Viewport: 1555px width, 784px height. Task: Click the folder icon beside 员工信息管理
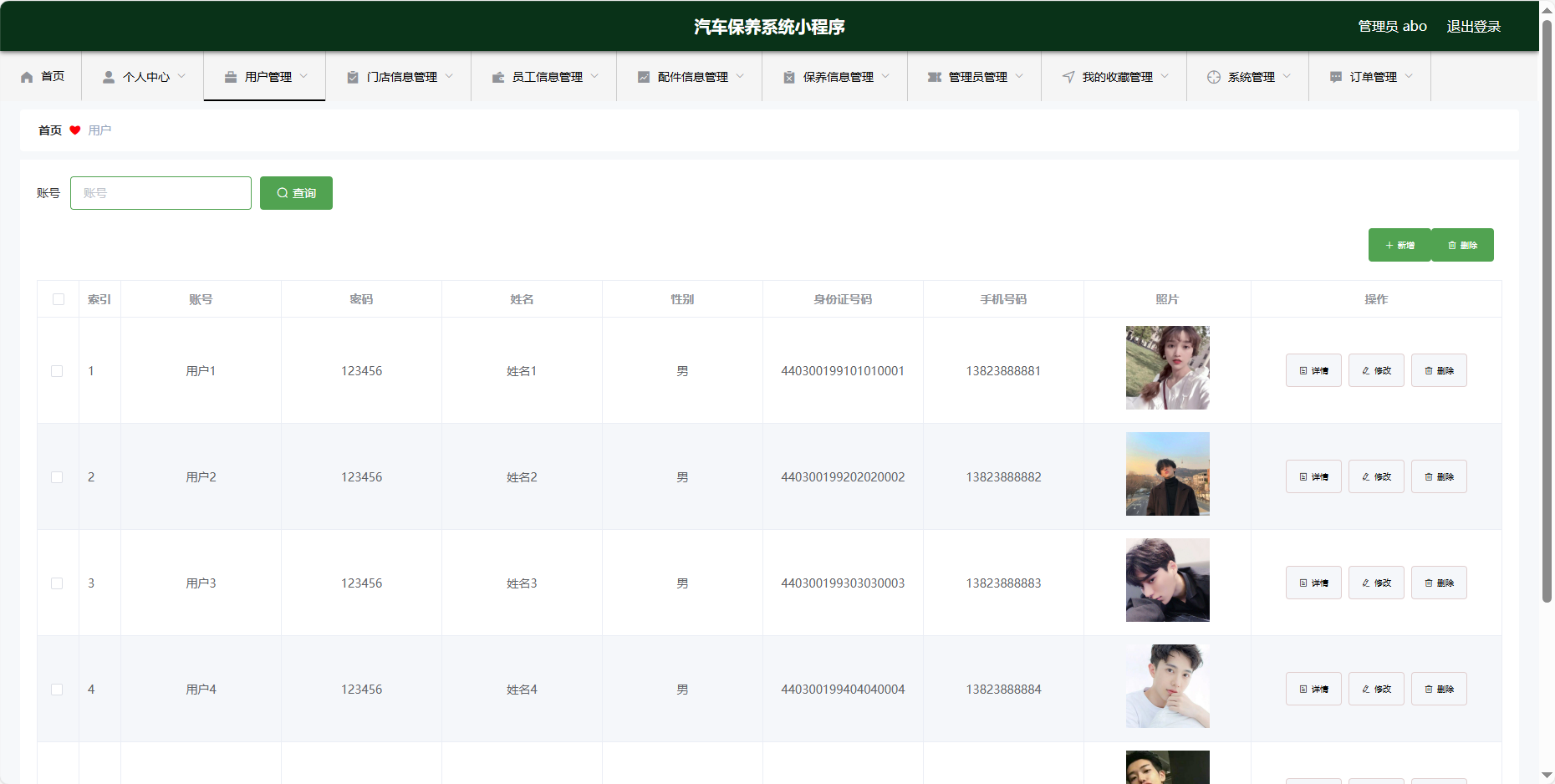coord(498,77)
